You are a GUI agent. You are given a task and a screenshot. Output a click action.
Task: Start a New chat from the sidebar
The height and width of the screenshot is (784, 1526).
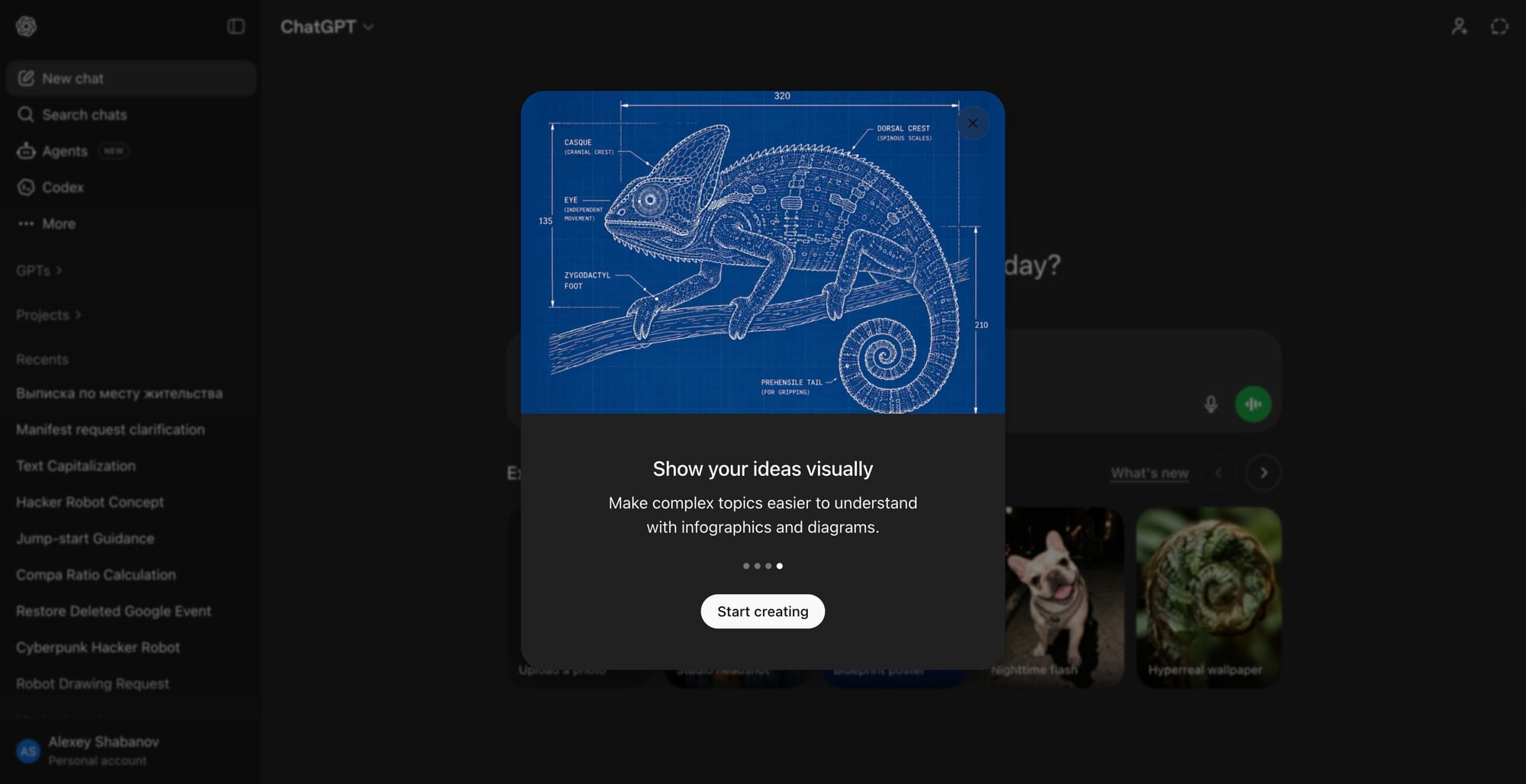click(x=130, y=79)
